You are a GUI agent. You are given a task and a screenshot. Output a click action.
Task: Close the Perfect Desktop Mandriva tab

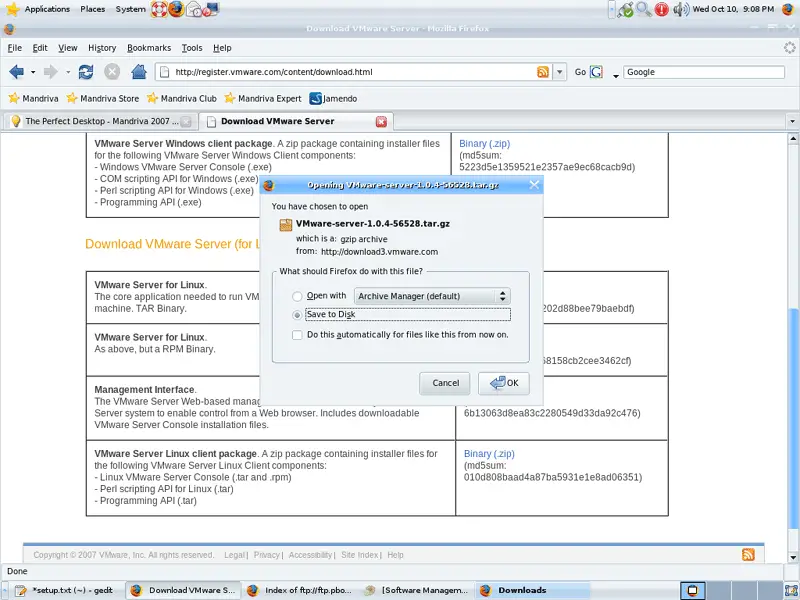point(186,121)
